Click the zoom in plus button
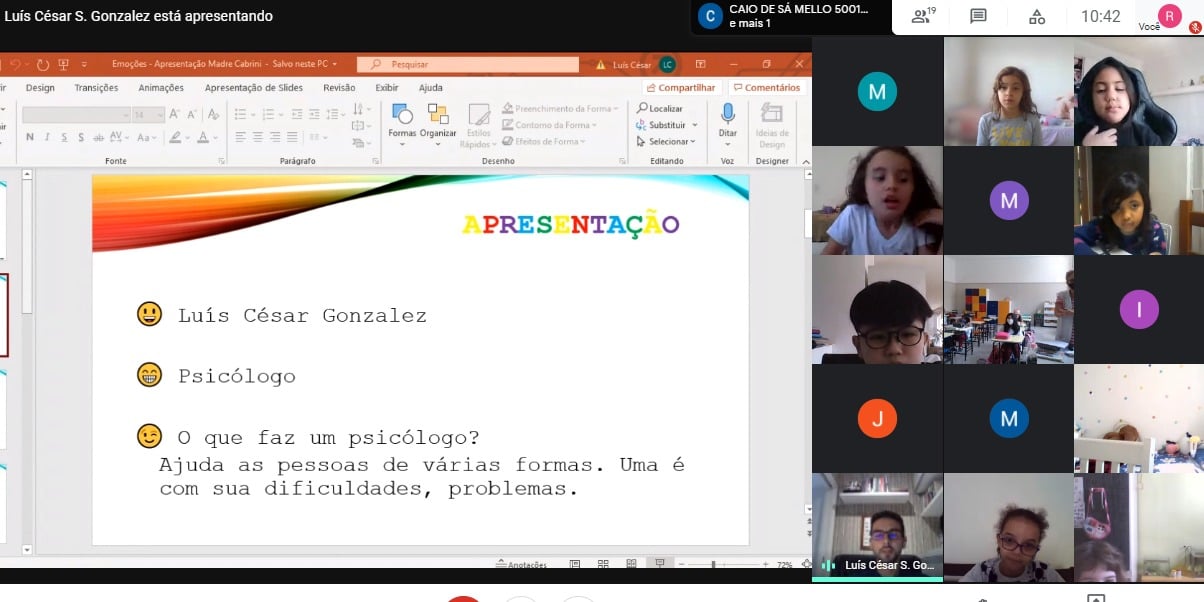Viewport: 1204px width, 602px height. [765, 565]
